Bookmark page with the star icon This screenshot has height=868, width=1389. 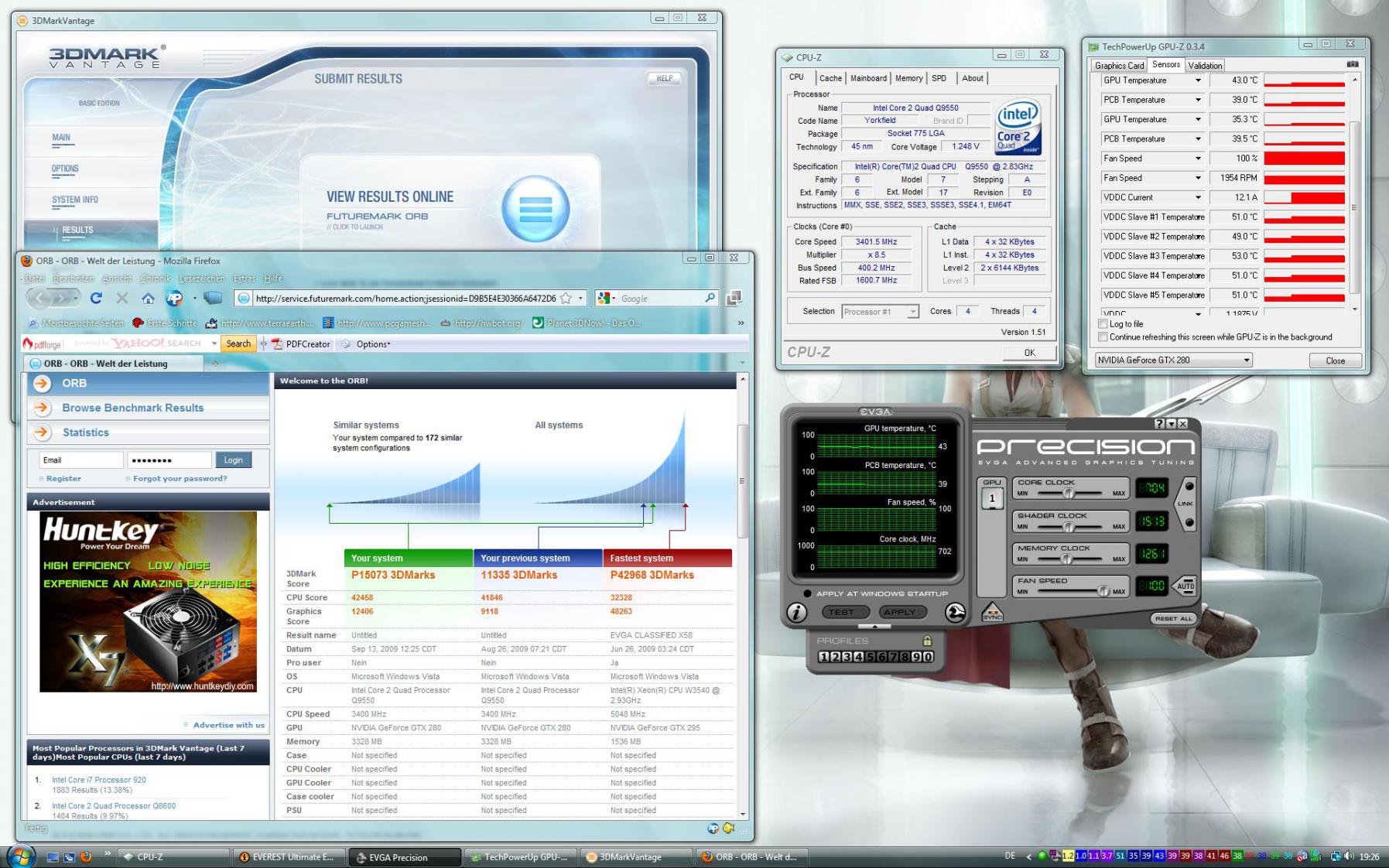tap(566, 298)
